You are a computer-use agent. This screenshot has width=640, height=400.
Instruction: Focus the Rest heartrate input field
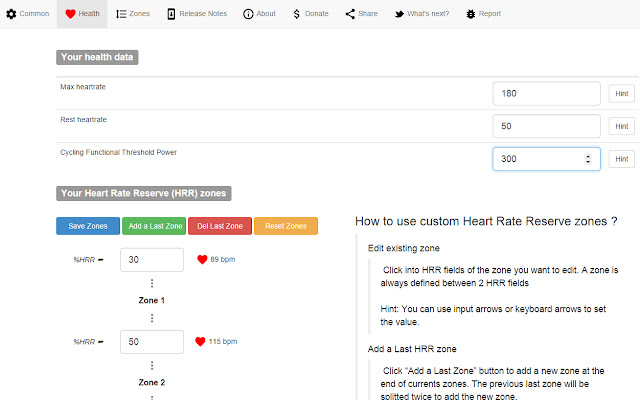(546, 126)
